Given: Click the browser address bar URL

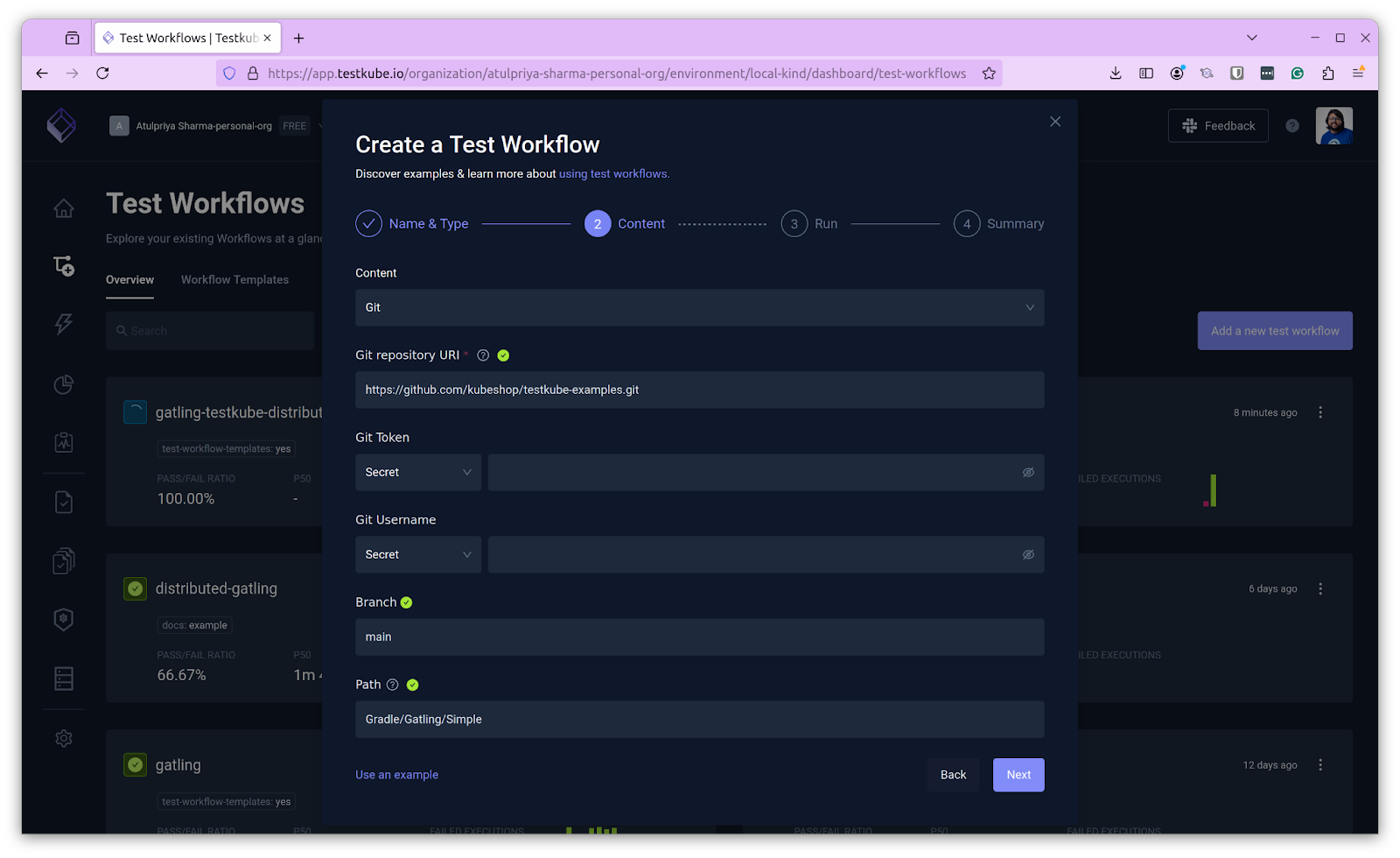Looking at the screenshot, I should point(617,74).
